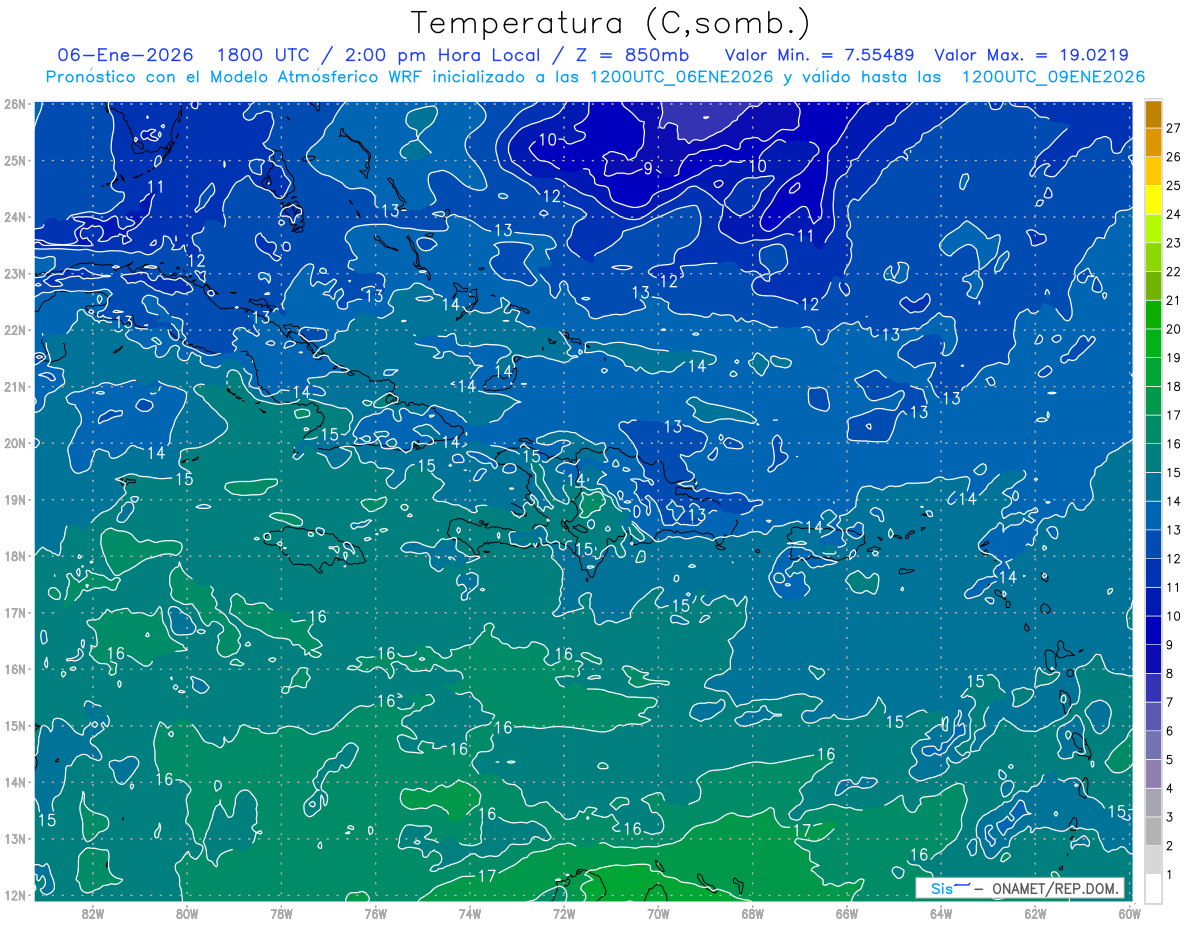Click the white bottom swatch of color scale

[1153, 887]
